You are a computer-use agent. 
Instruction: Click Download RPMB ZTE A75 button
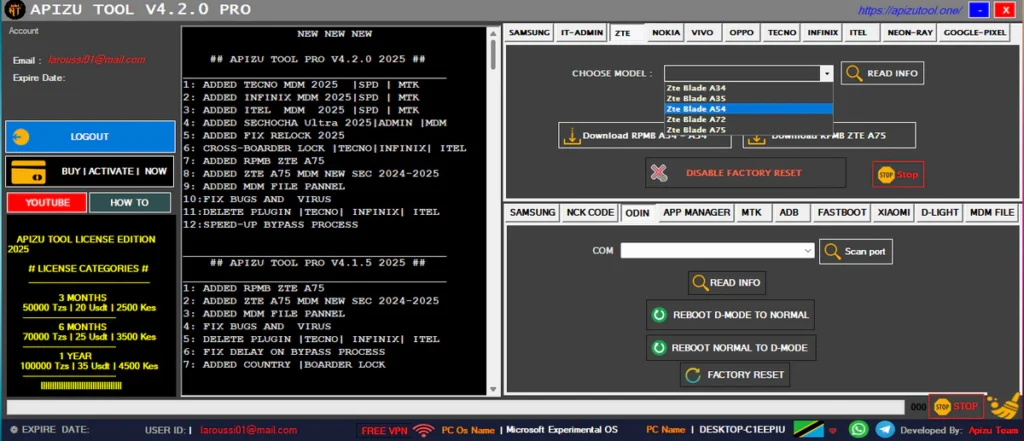(x=829, y=136)
